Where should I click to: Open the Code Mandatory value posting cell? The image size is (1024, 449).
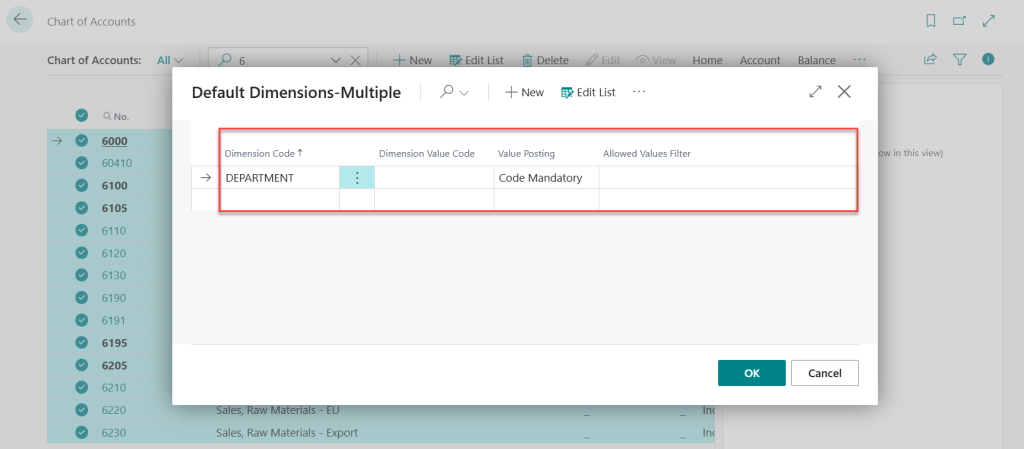click(546, 178)
